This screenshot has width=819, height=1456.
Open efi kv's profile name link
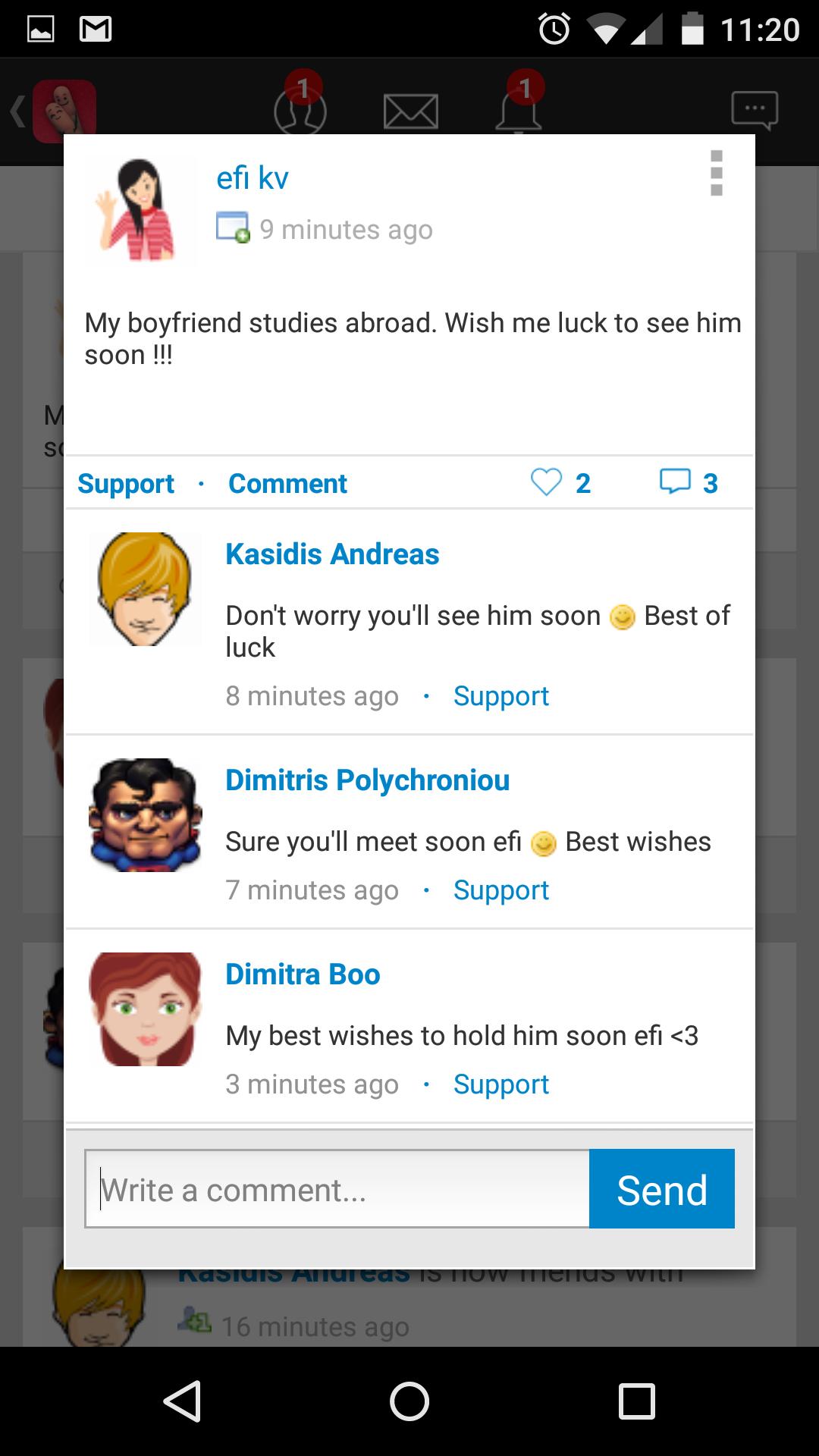253,178
